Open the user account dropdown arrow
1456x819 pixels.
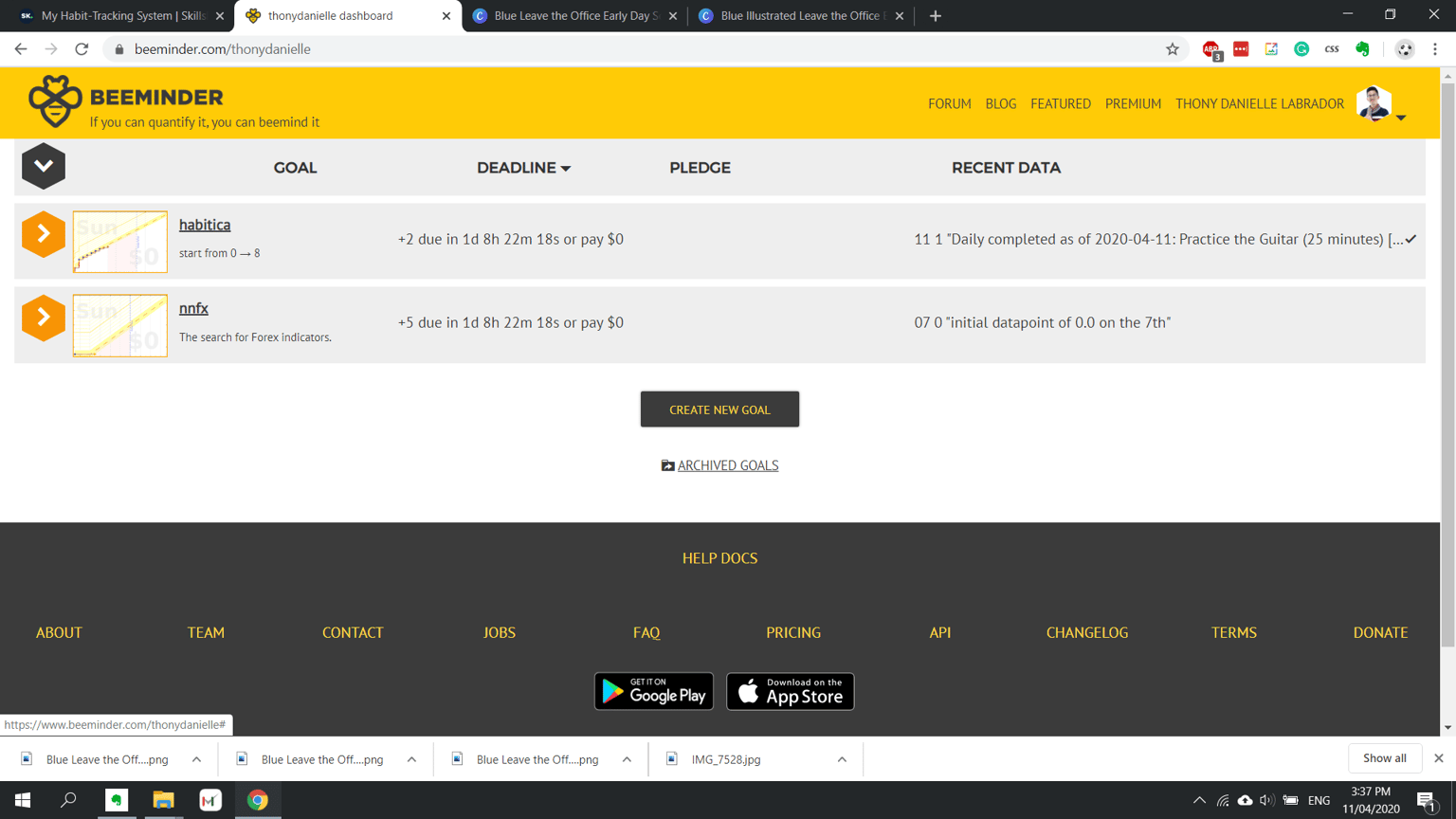click(x=1401, y=118)
